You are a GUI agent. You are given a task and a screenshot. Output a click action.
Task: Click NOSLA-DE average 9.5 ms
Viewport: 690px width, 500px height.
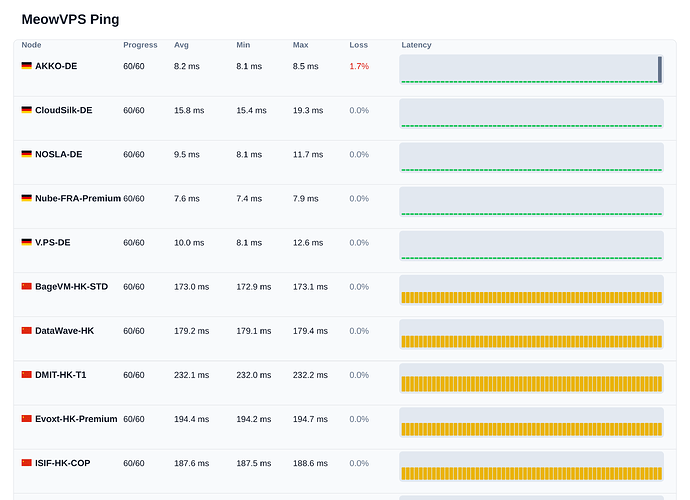click(x=187, y=154)
